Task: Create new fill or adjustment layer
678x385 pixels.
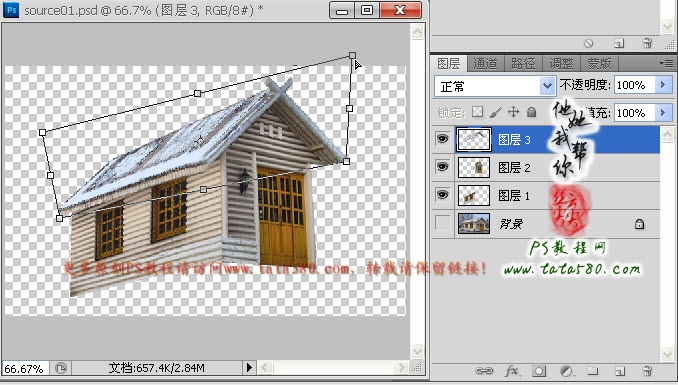Action: 566,371
